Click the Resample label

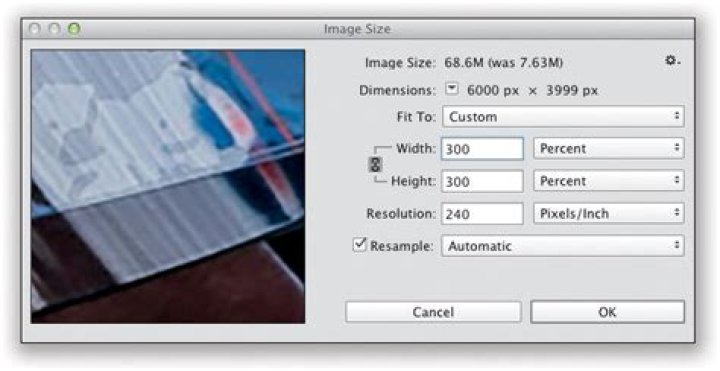point(402,246)
